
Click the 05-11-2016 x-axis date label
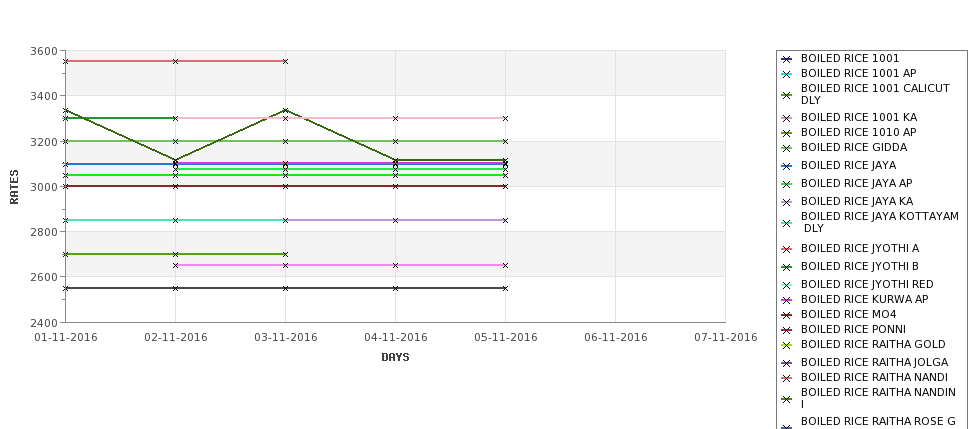tap(506, 338)
